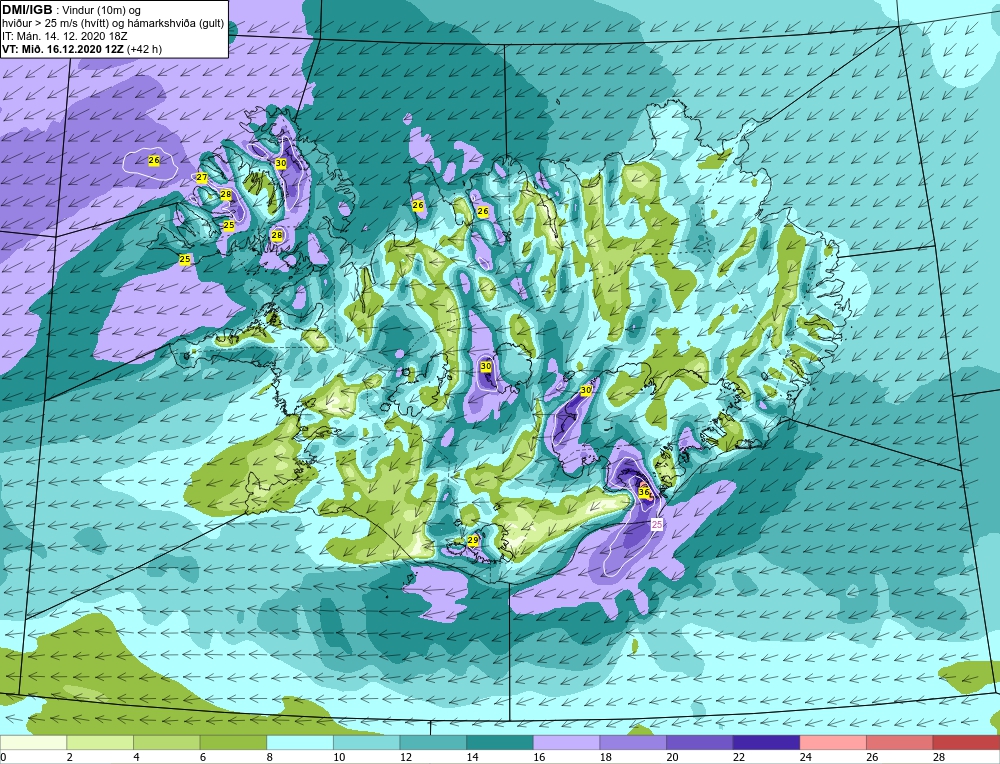
Task: Pick the green 4–6 legend swatch
Action: pyautogui.click(x=166, y=742)
